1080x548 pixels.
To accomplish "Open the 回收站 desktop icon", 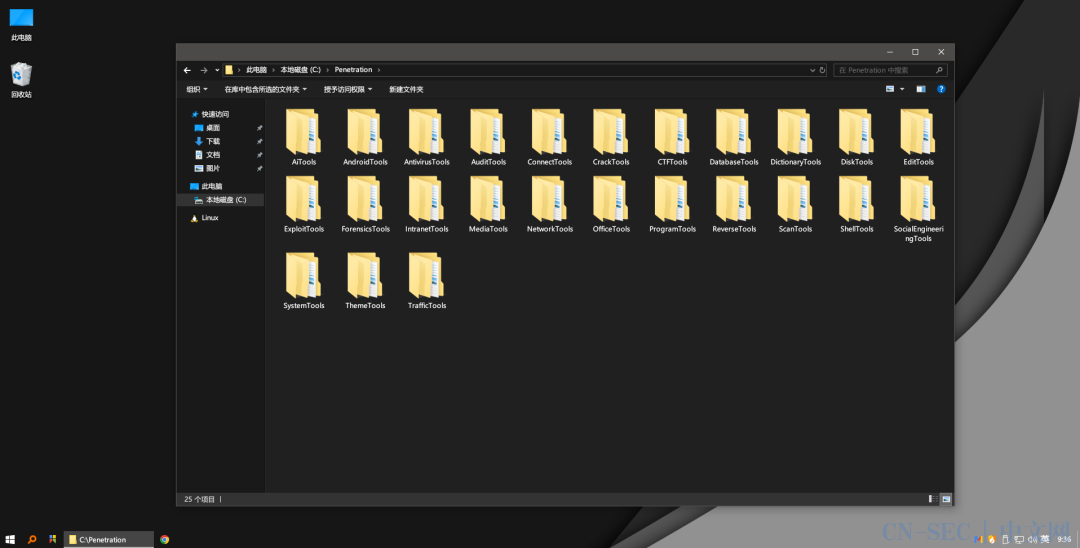I will [21, 81].
